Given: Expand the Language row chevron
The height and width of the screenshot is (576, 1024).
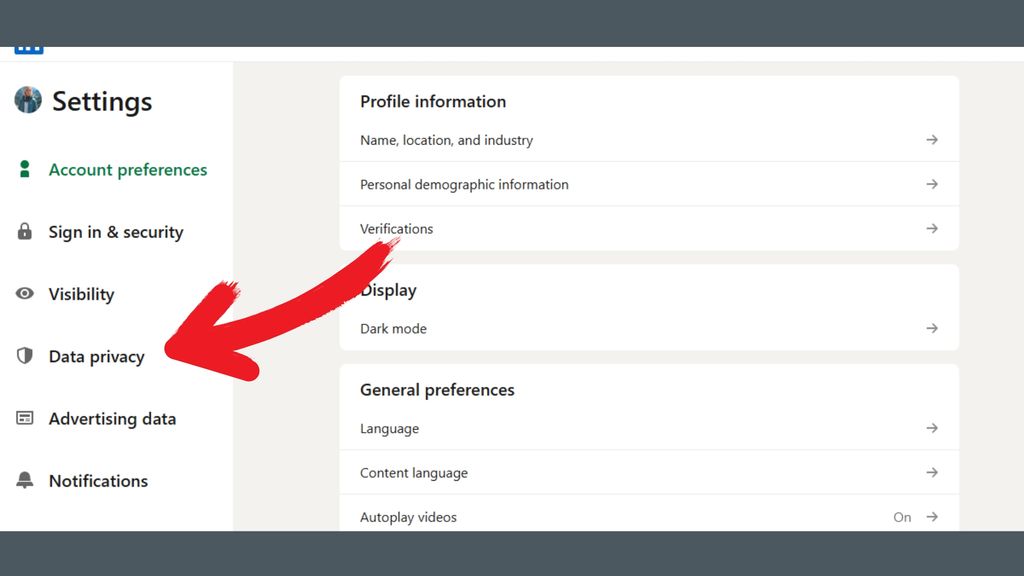Looking at the screenshot, I should click(931, 428).
